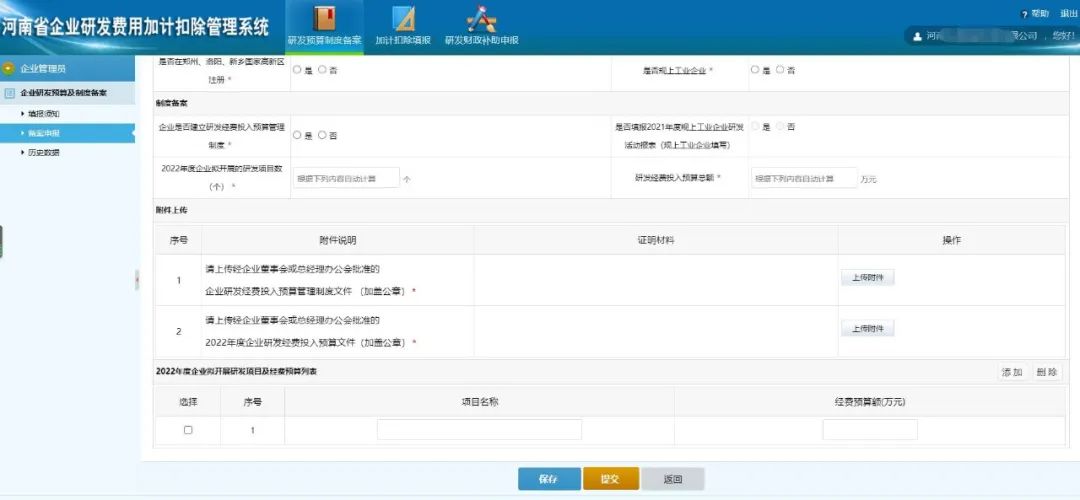Click the orange 提交 button
This screenshot has height=500, width=1080.
[x=610, y=479]
